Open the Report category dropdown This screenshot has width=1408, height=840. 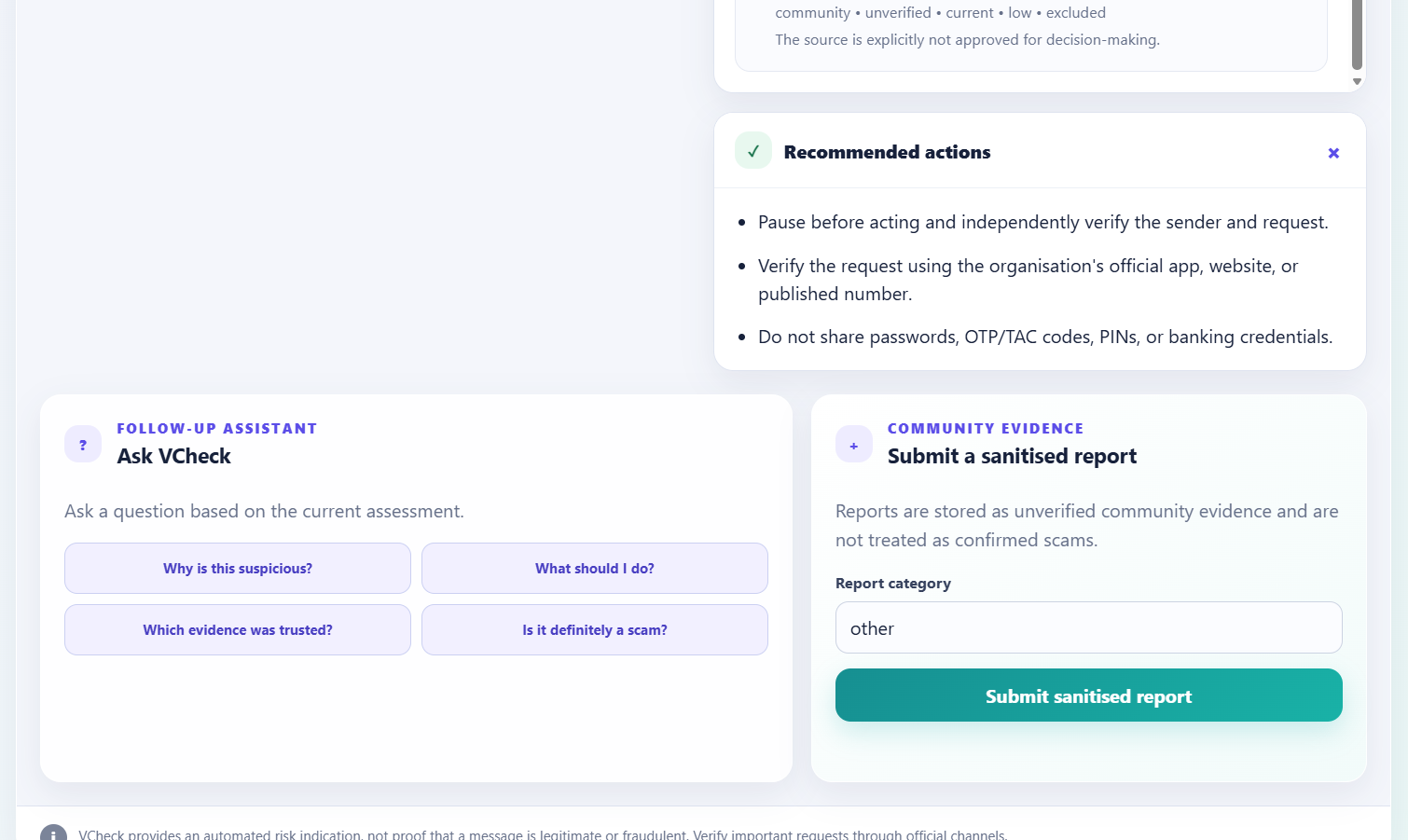point(1089,627)
